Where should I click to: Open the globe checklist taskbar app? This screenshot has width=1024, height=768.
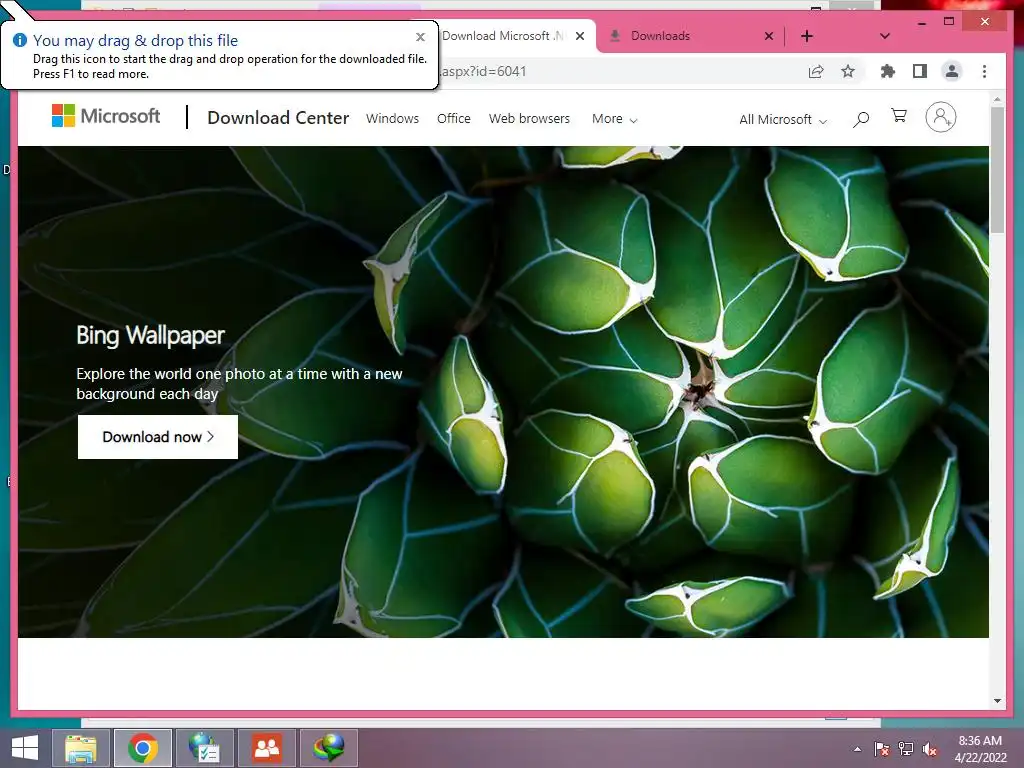click(x=205, y=748)
